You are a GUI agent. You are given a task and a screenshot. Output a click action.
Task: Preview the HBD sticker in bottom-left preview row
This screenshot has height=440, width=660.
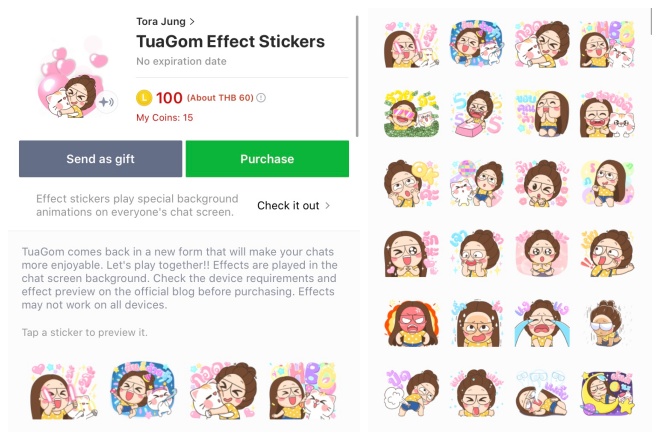pos(303,391)
